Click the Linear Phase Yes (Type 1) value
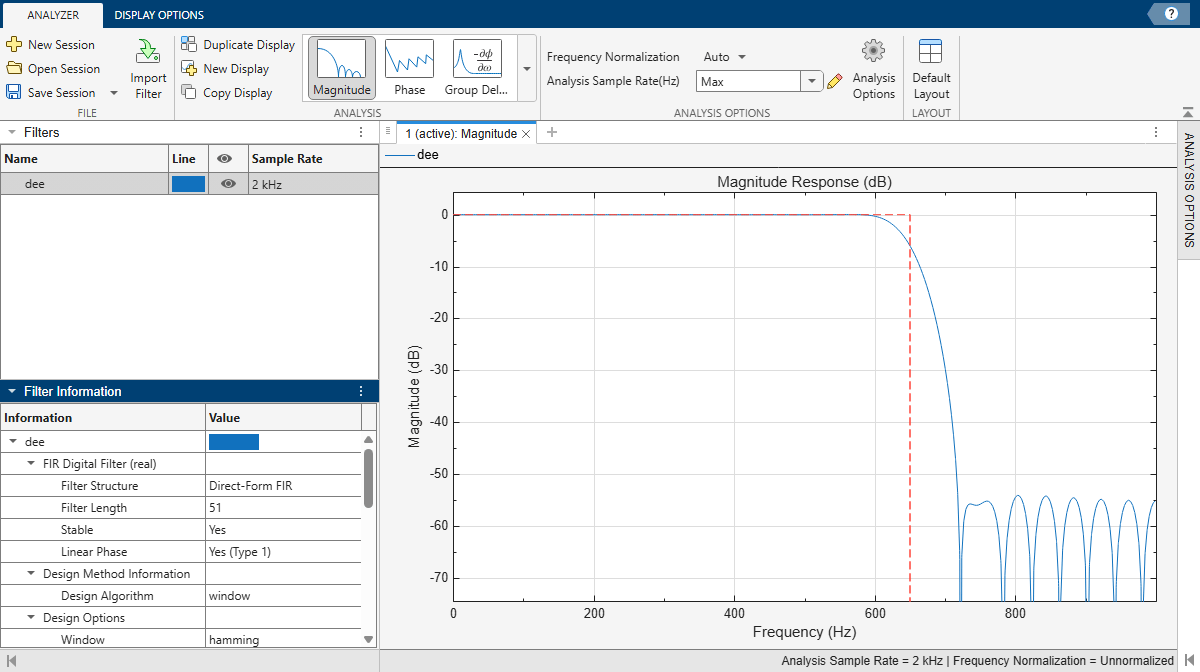Screen dimensions: 1200x672 [x=240, y=552]
